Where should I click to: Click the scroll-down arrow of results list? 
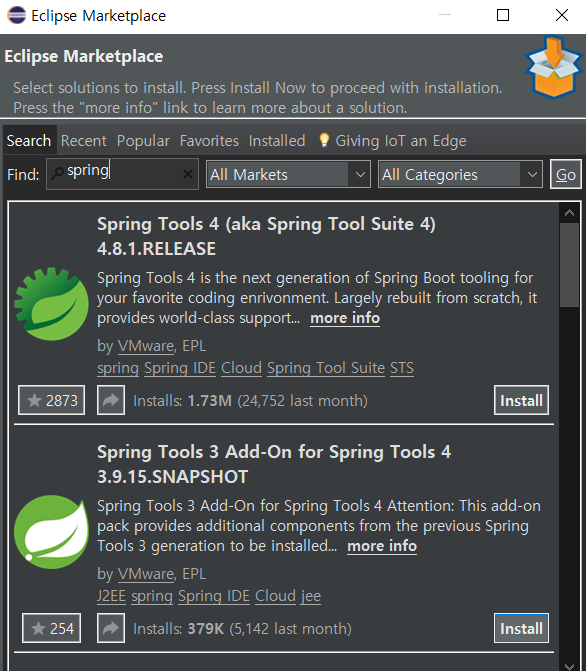tap(569, 666)
